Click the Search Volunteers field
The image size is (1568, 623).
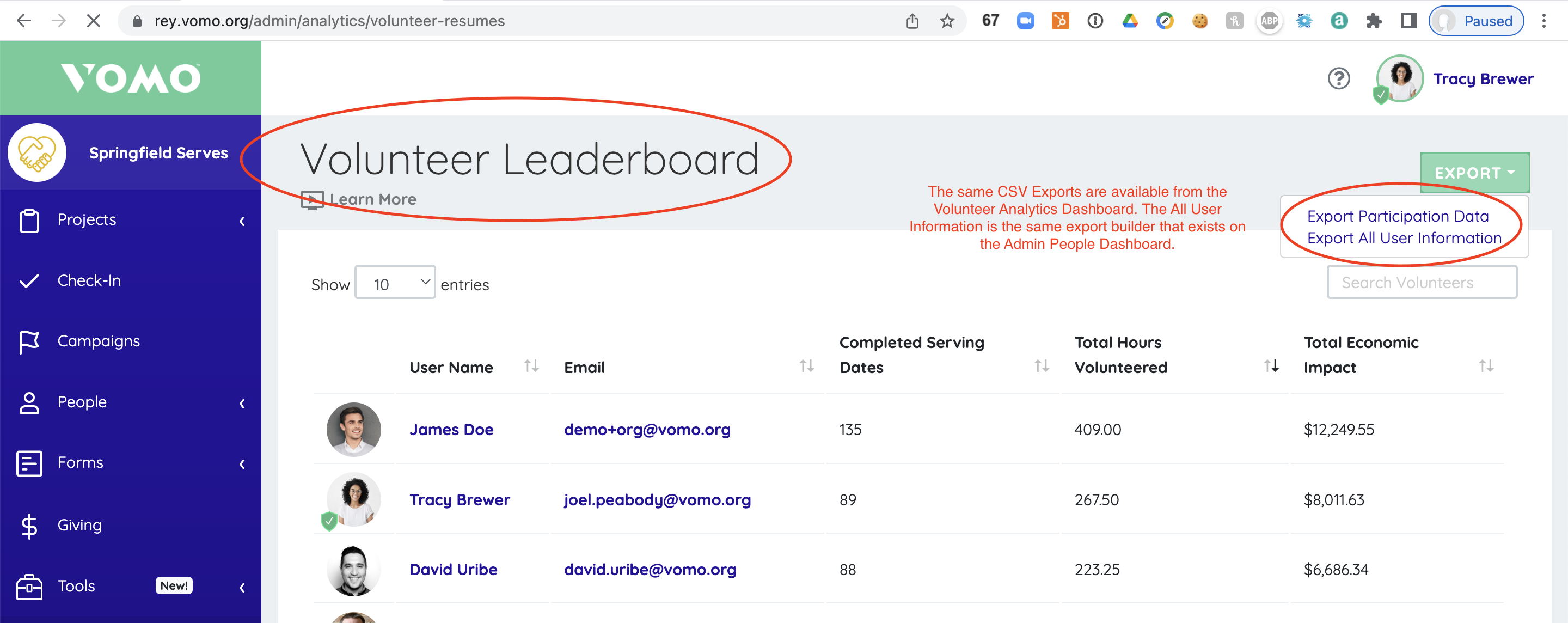click(1422, 282)
